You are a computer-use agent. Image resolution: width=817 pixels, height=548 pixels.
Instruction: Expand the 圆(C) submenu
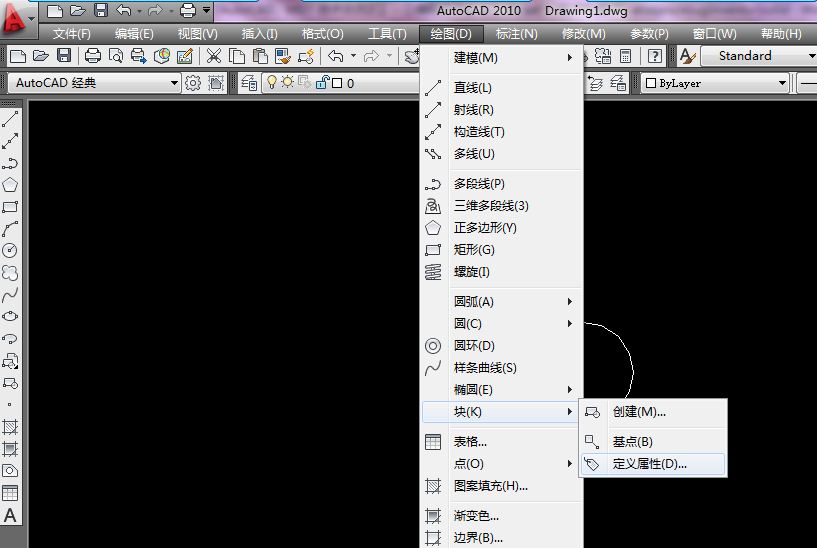coord(501,323)
